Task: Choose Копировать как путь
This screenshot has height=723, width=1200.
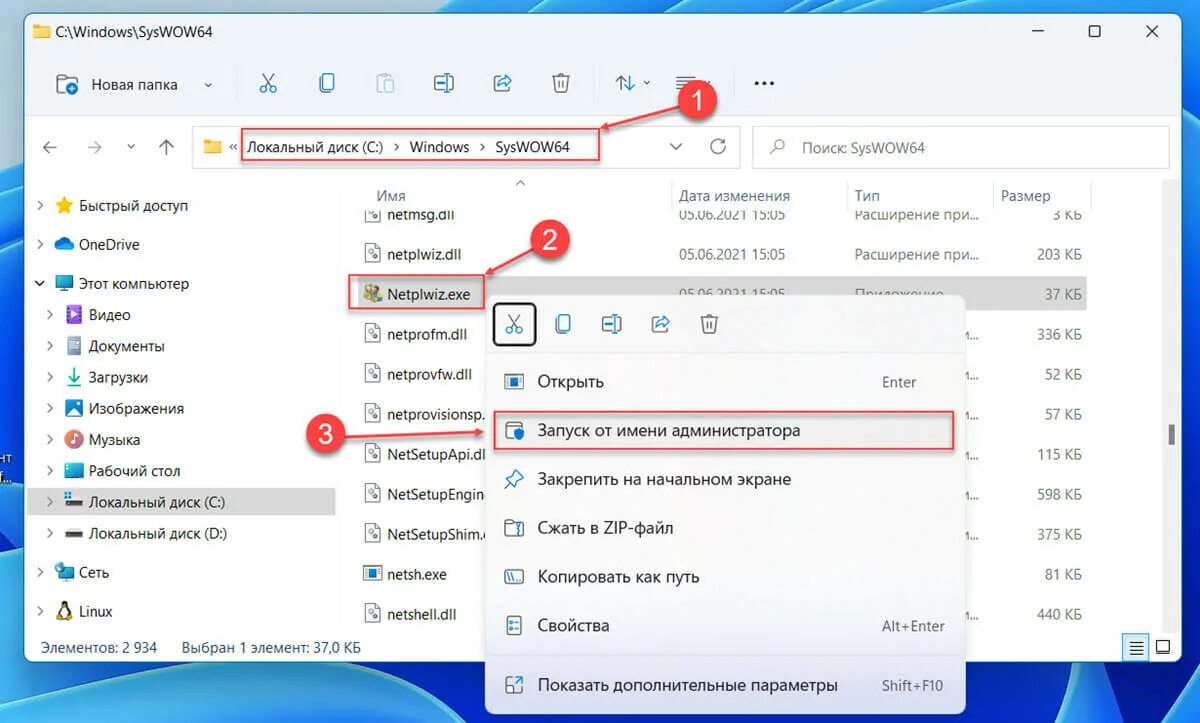Action: click(725, 577)
